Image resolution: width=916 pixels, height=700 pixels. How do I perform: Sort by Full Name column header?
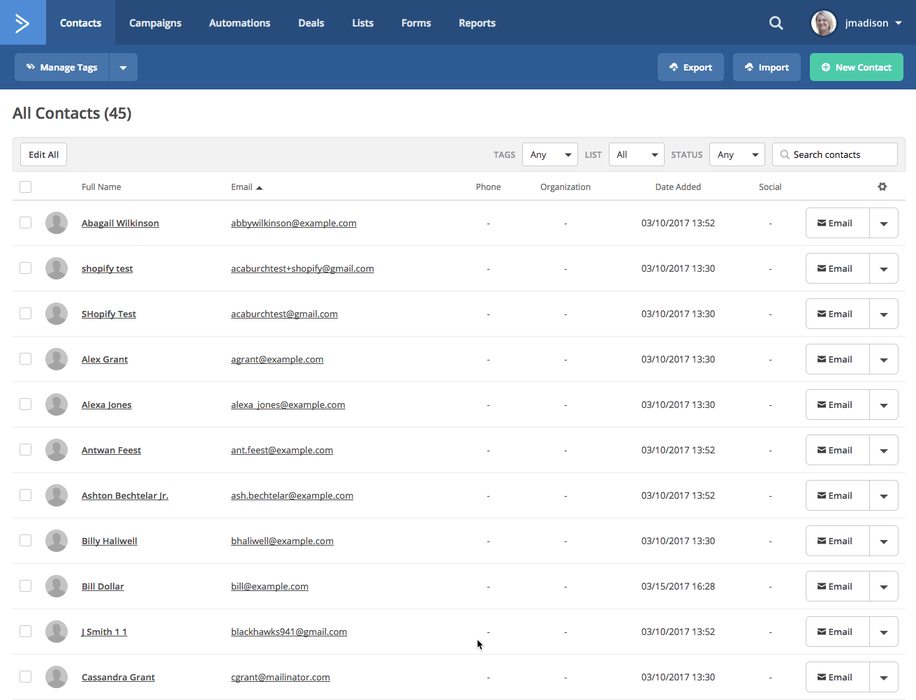[x=101, y=187]
